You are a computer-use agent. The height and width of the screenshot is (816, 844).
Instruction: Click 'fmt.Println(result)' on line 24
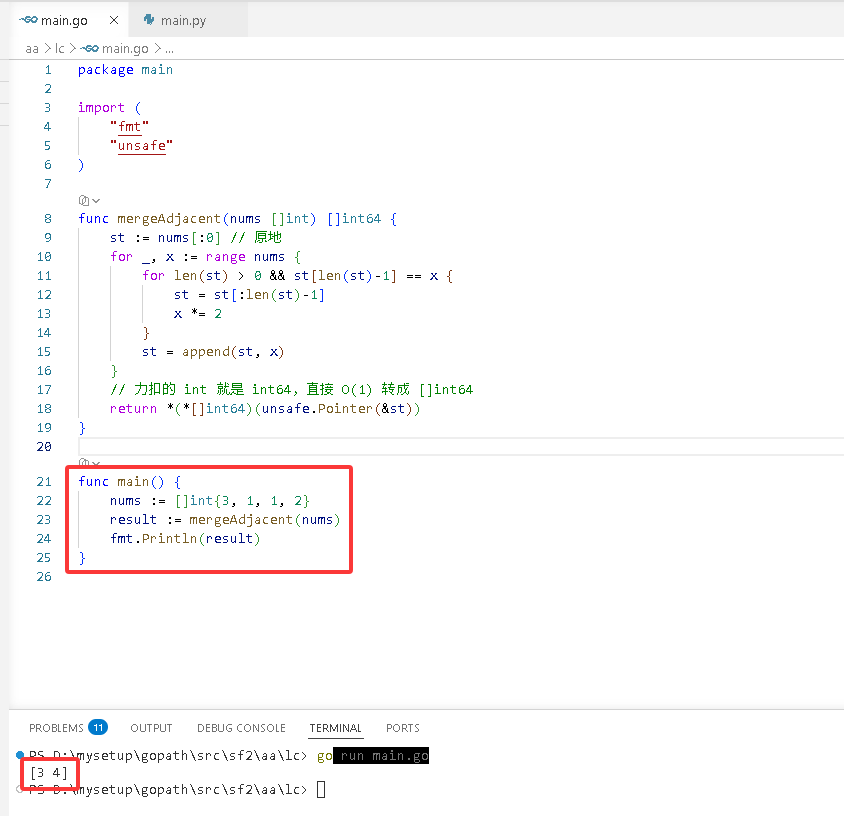185,538
